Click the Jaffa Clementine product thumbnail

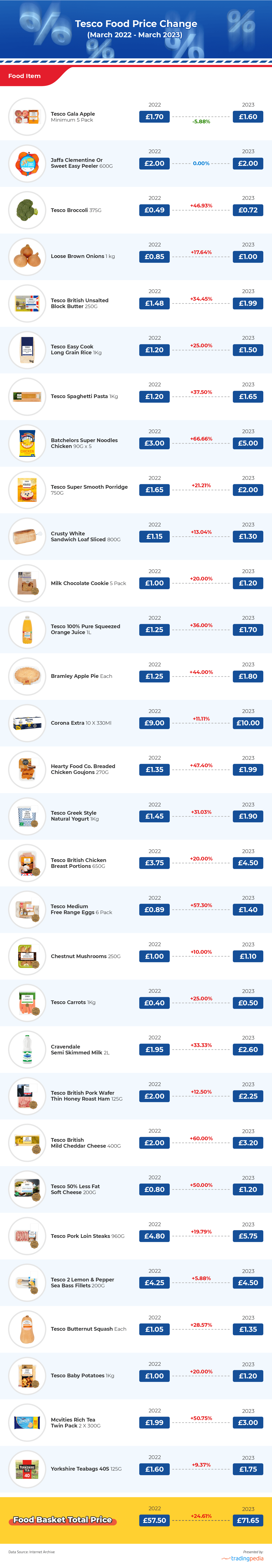(27, 163)
